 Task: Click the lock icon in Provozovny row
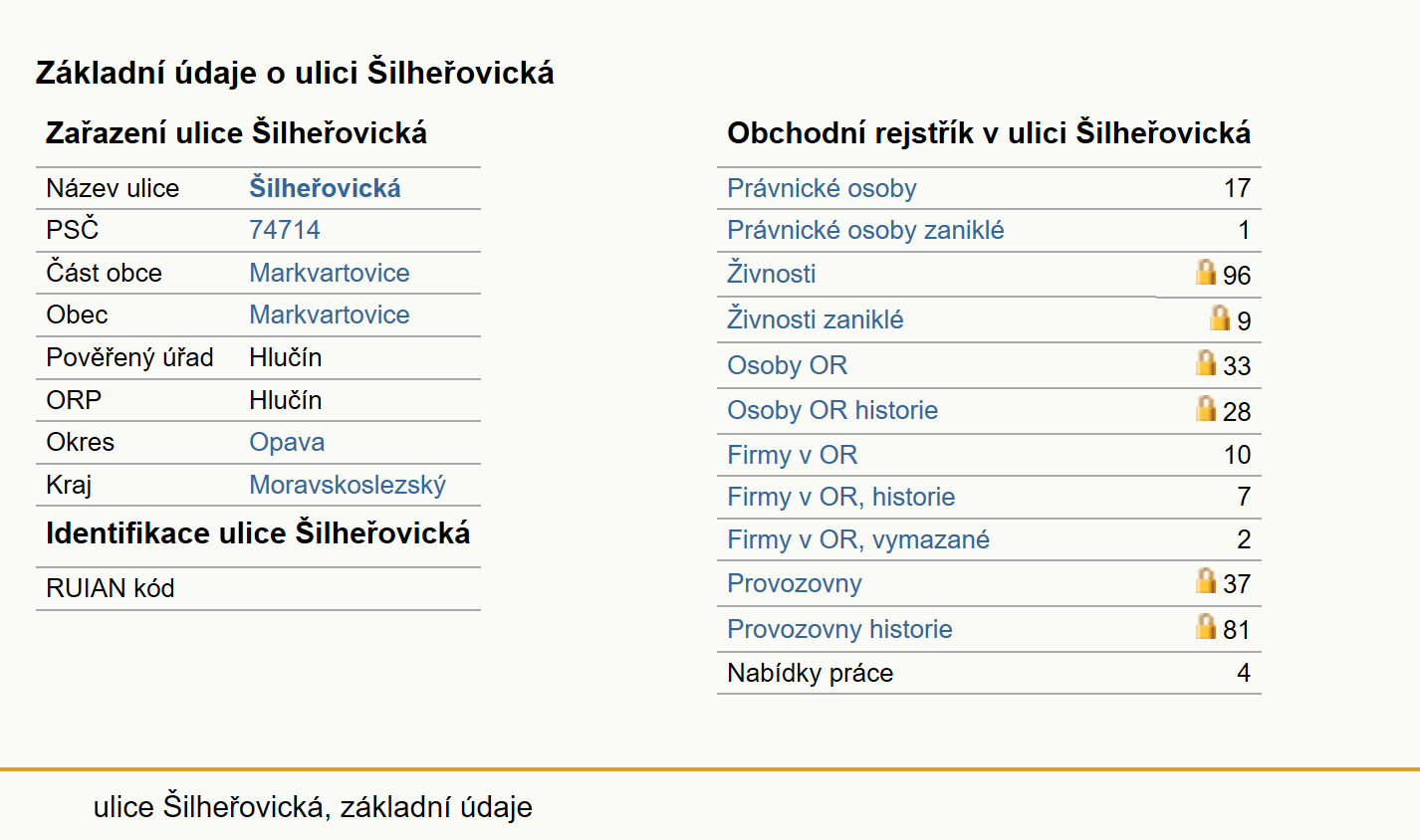pos(1206,580)
